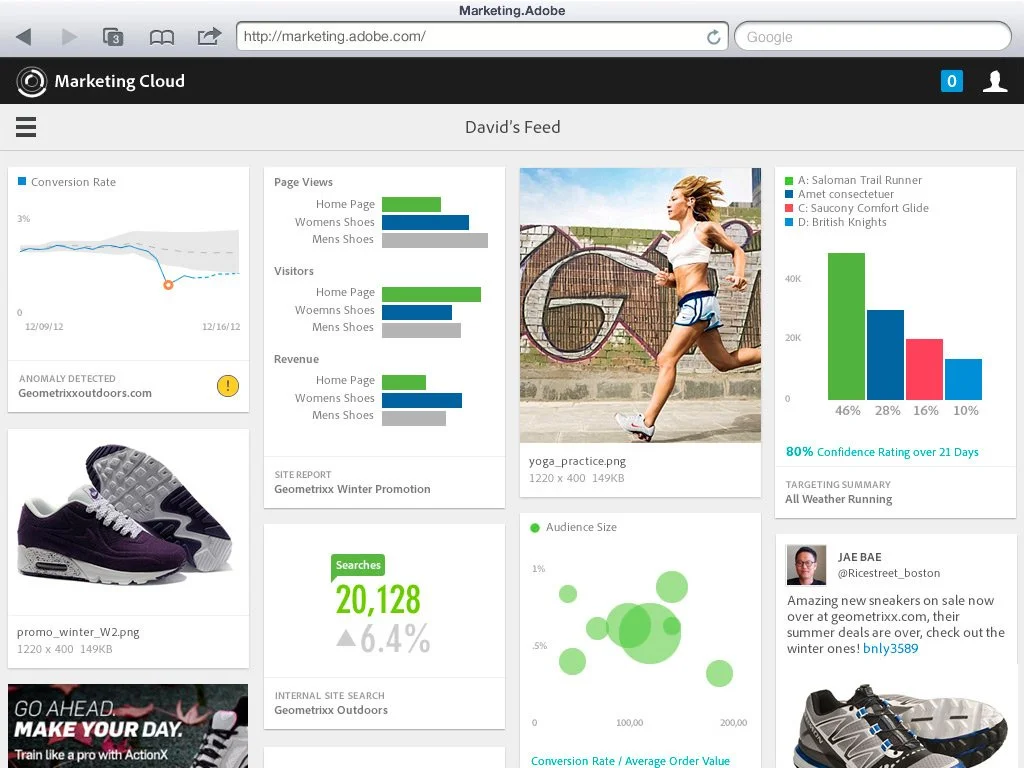Click the orange anomaly point on chart

click(x=168, y=285)
